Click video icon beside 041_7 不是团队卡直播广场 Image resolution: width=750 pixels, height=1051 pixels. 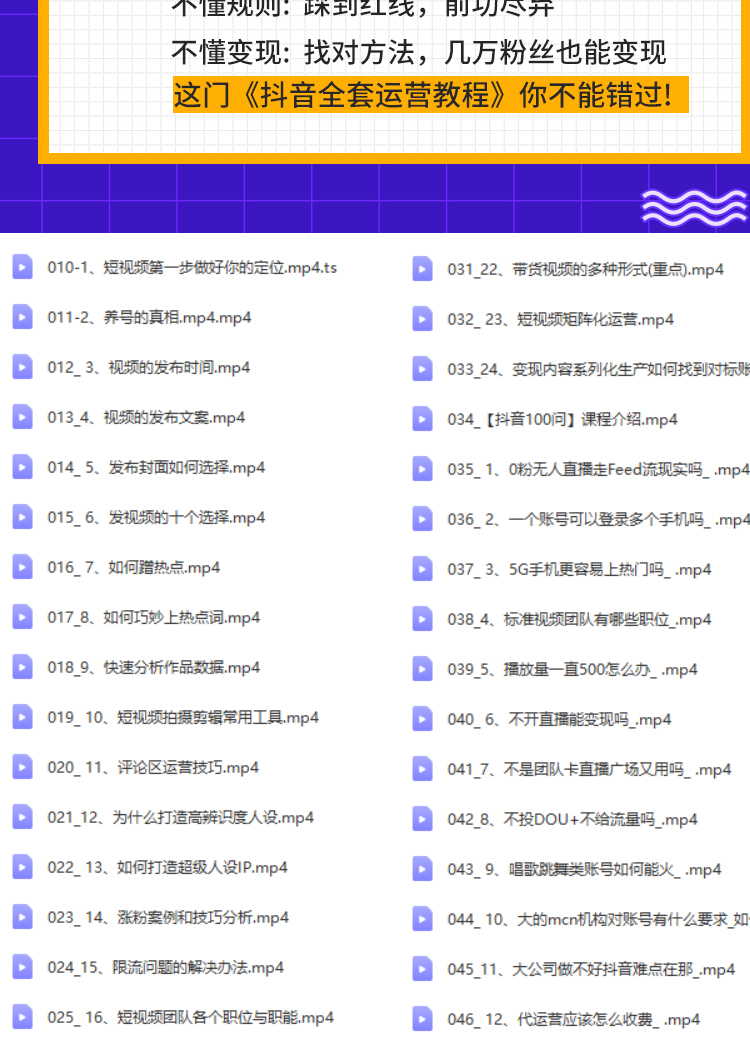click(x=422, y=769)
